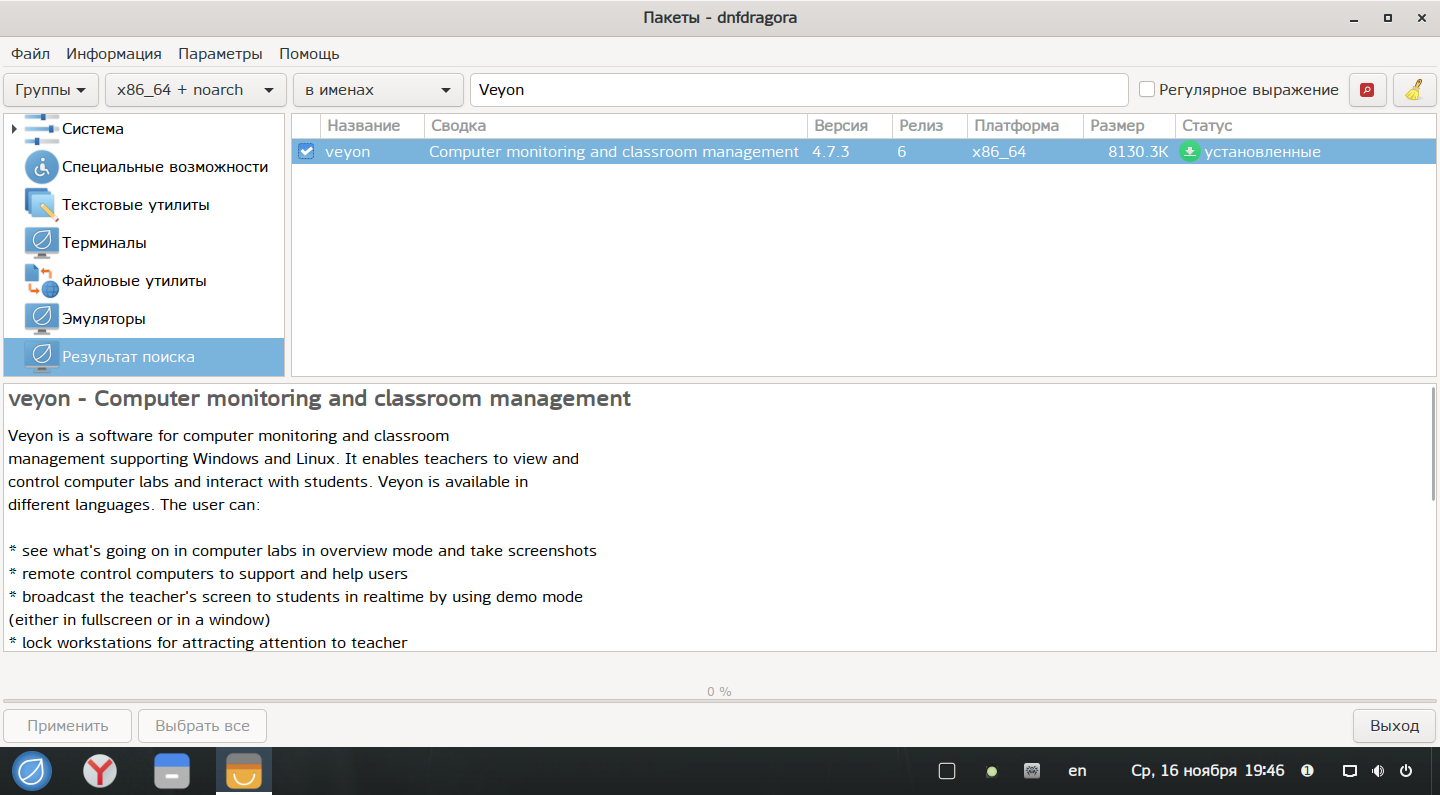1440x795 pixels.
Task: Open the Группы view dropdown
Action: coord(52,90)
